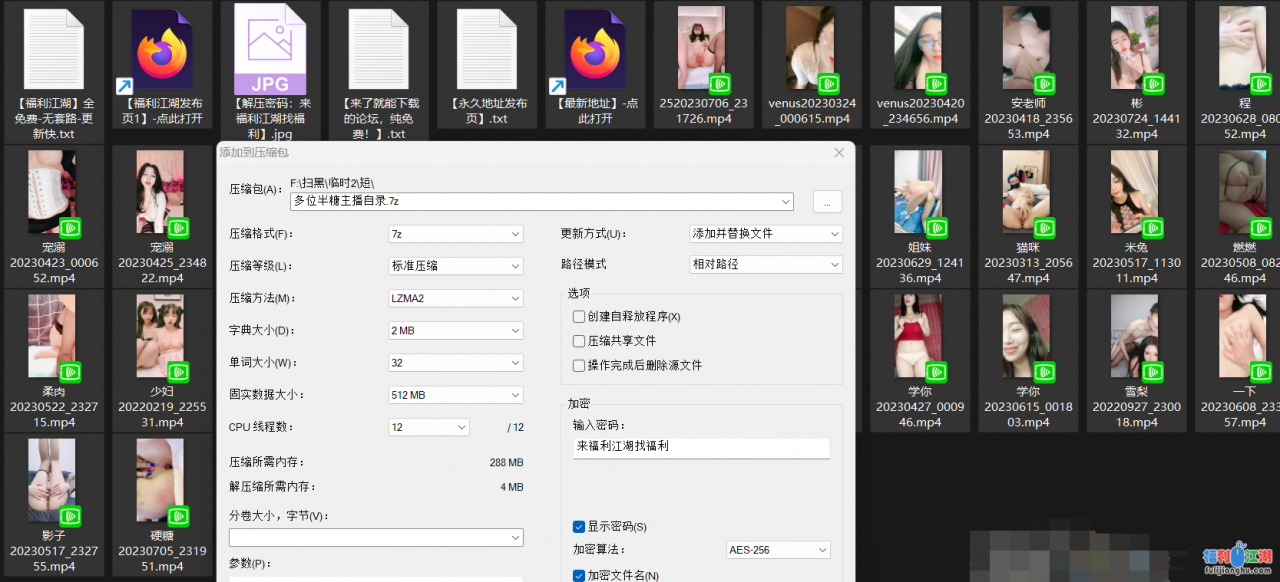The height and width of the screenshot is (582, 1280).
Task: Select the 来了就能下载的论坛 text file icon
Action: point(378,50)
